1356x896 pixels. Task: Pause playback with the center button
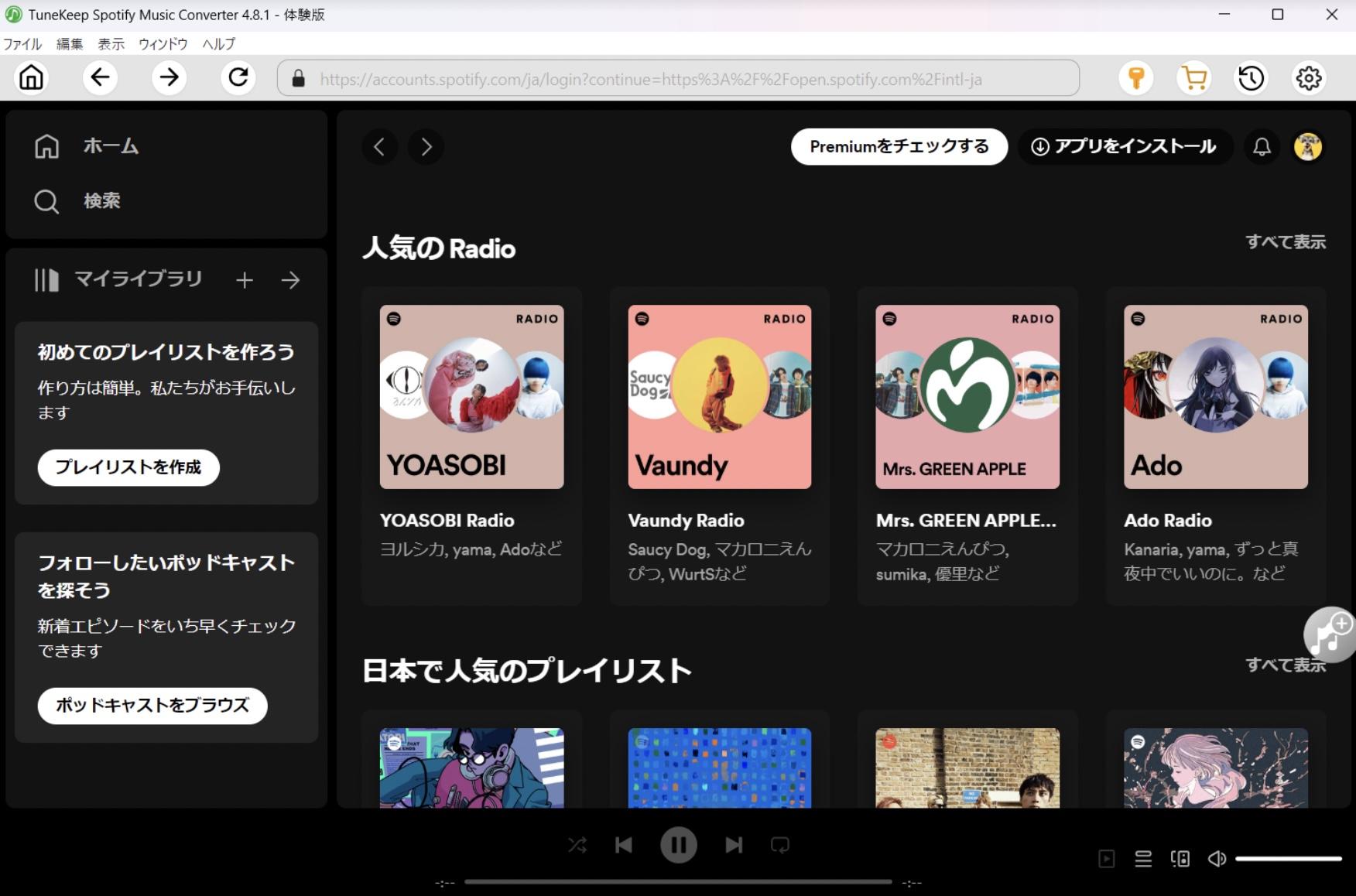pos(679,845)
